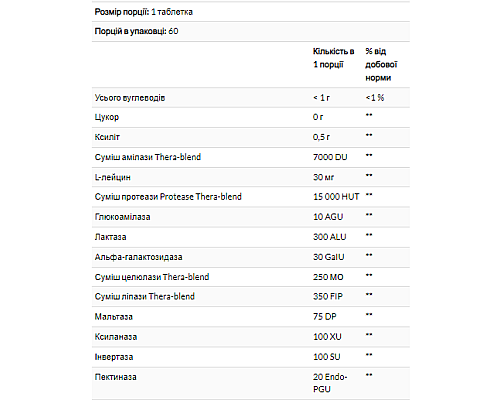Select the 'L-лейцин' ingredient row
This screenshot has width=500, height=400.
(x=251, y=177)
